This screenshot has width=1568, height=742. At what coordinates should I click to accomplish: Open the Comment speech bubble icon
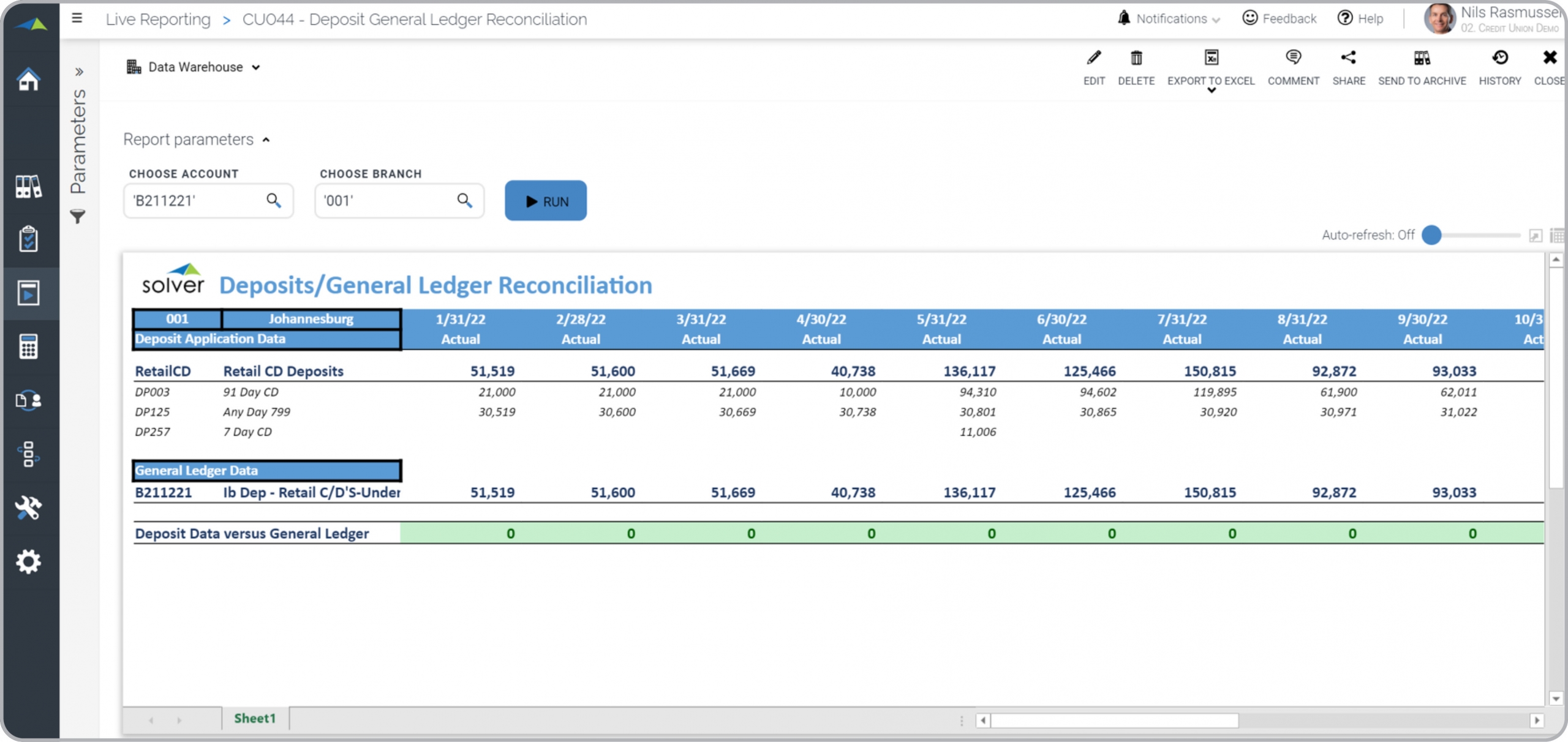pos(1293,58)
